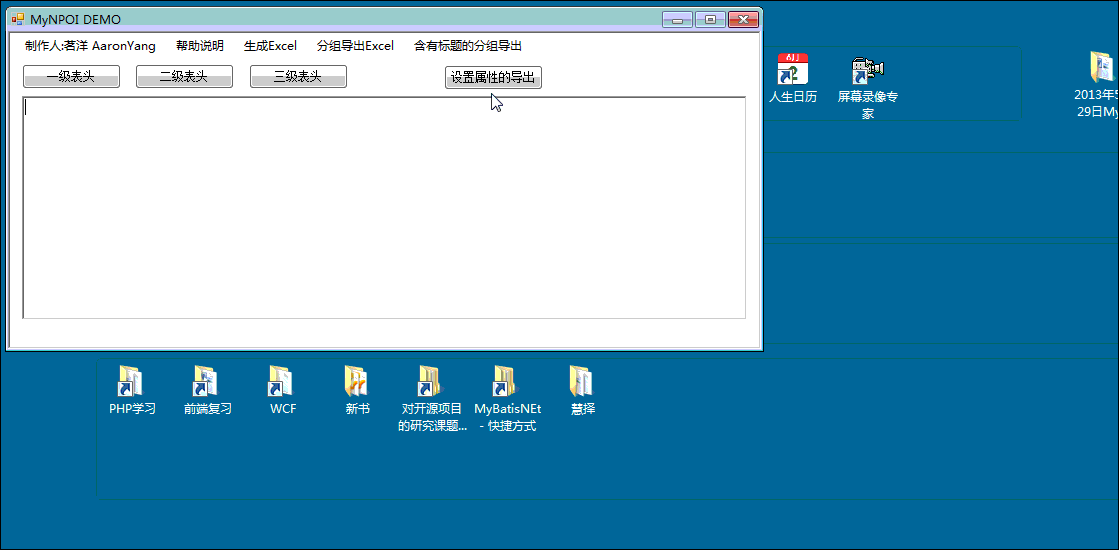Select the 人生日历 desktop shortcut
1119x550 pixels.
click(793, 78)
